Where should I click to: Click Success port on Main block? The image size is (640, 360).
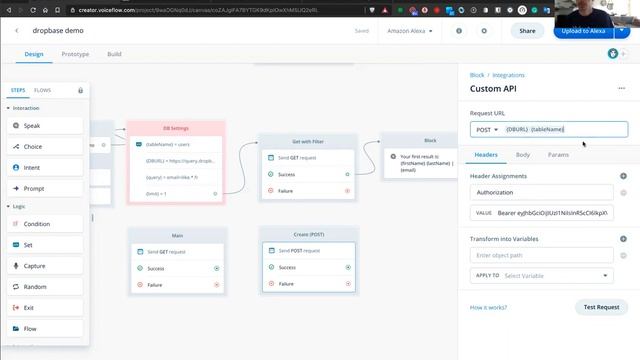point(216,268)
